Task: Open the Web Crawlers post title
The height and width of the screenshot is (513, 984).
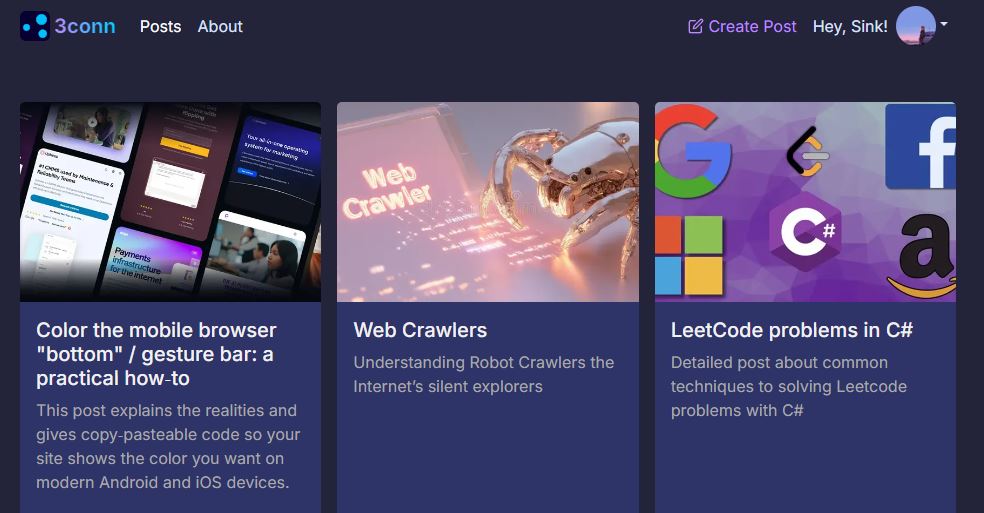Action: (420, 330)
